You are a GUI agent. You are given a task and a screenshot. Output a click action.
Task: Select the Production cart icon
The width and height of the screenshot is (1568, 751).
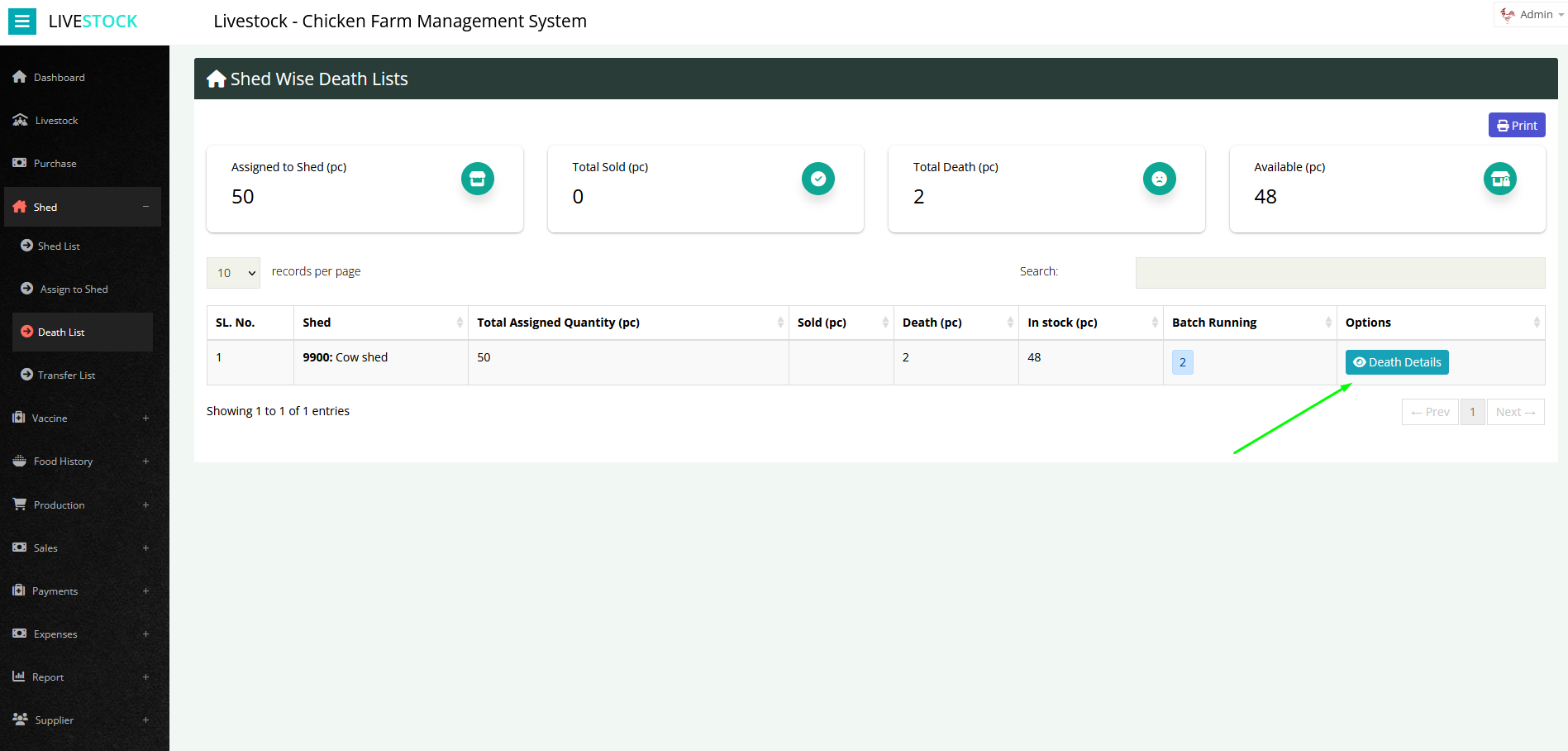pos(18,505)
